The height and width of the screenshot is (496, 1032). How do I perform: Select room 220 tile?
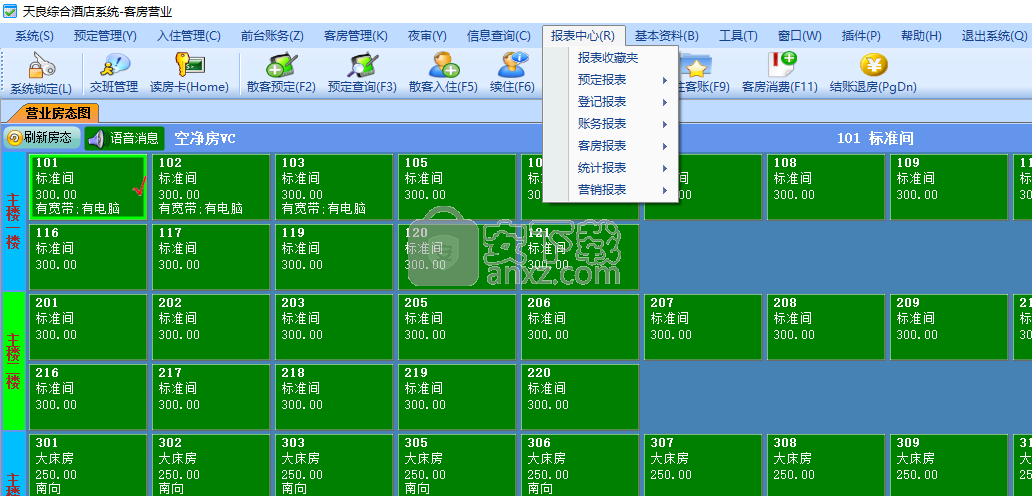(580, 397)
